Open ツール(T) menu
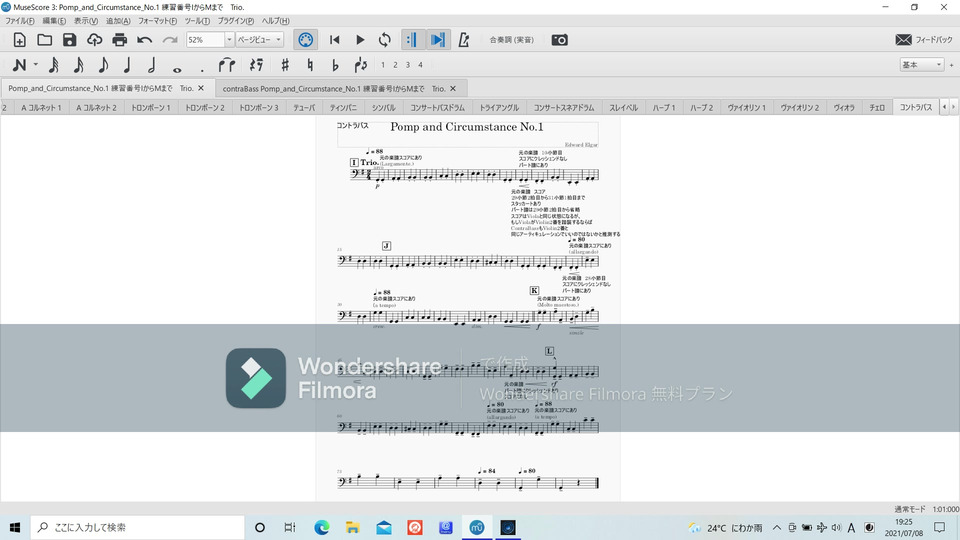The width and height of the screenshot is (960, 540). [x=197, y=21]
